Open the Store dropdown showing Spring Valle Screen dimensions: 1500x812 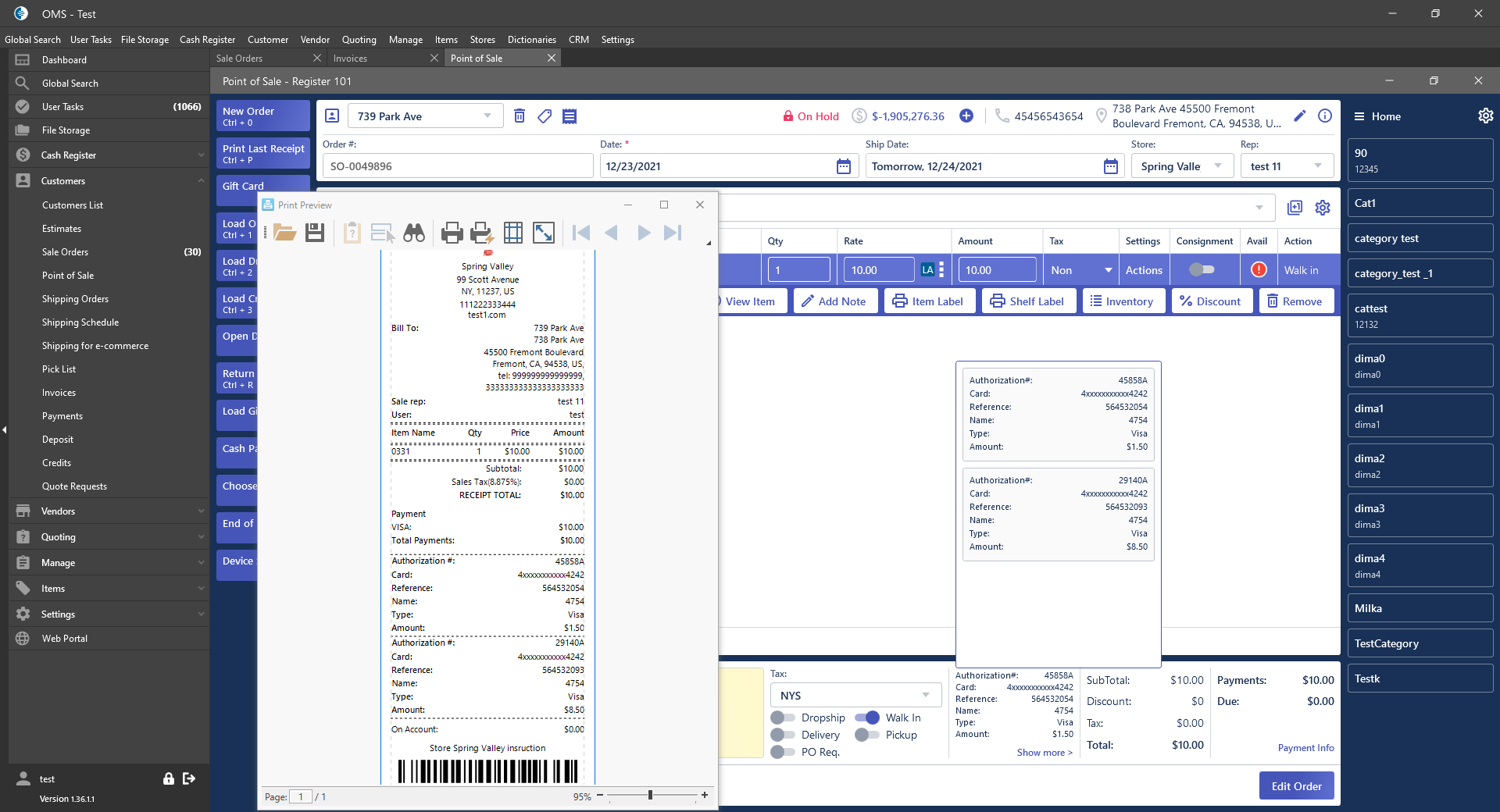[1181, 166]
